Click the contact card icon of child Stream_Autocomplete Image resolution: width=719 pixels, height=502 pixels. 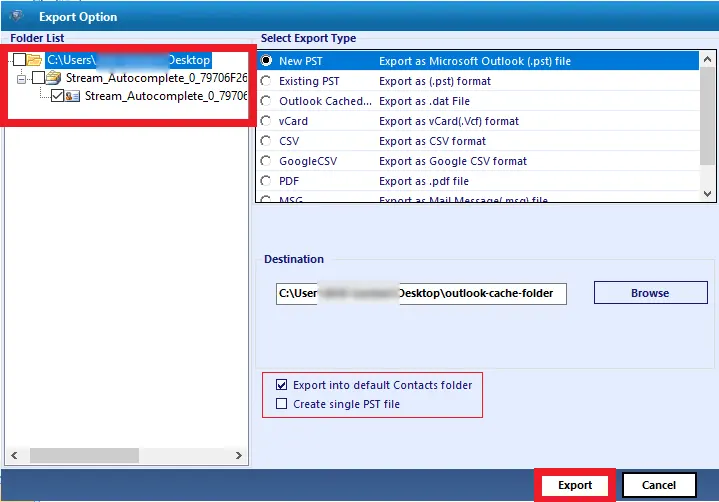[x=72, y=96]
